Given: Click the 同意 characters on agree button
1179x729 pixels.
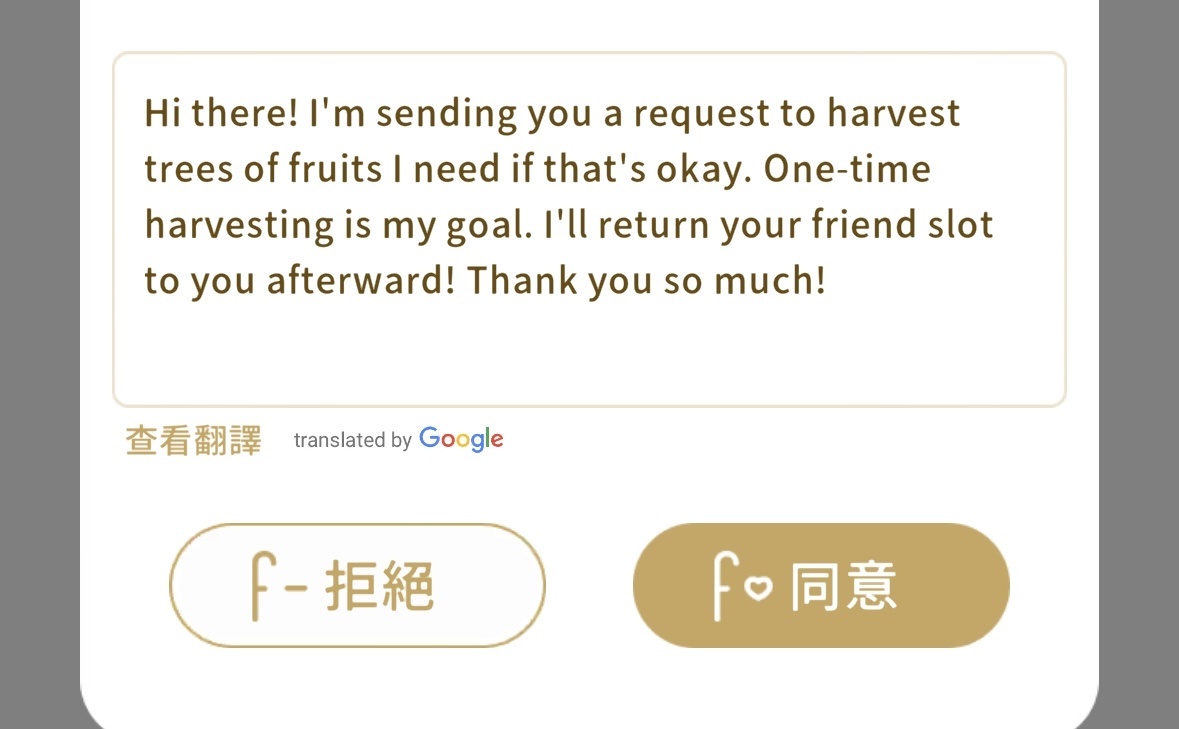Looking at the screenshot, I should click(843, 586).
